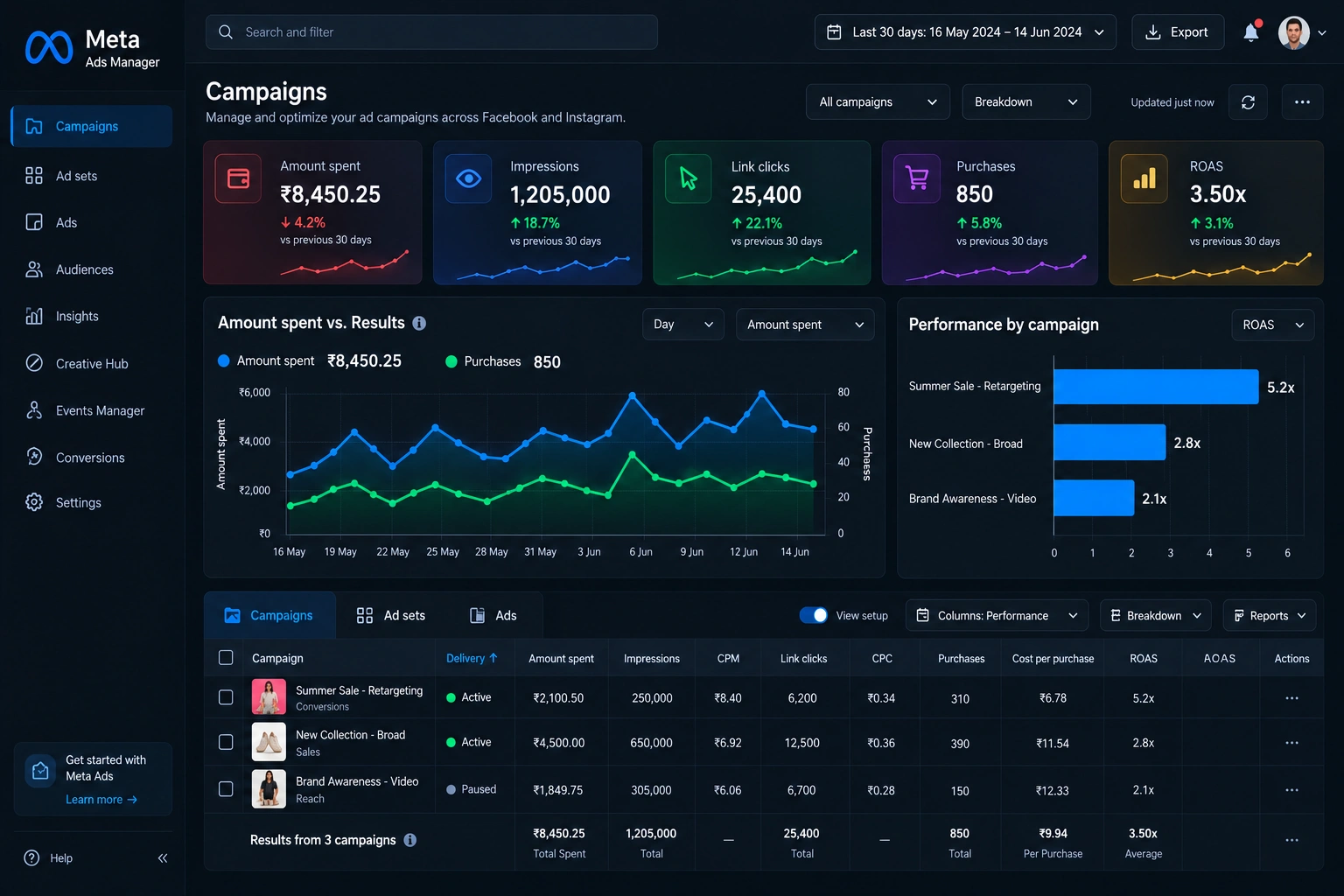Sort by the Delivery column header
This screenshot has width=1344, height=896.
pyautogui.click(x=472, y=658)
